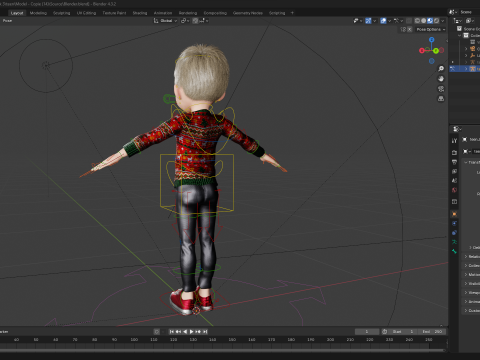Open the object type visibility dropdown
The image size is (480, 360).
[357, 21]
